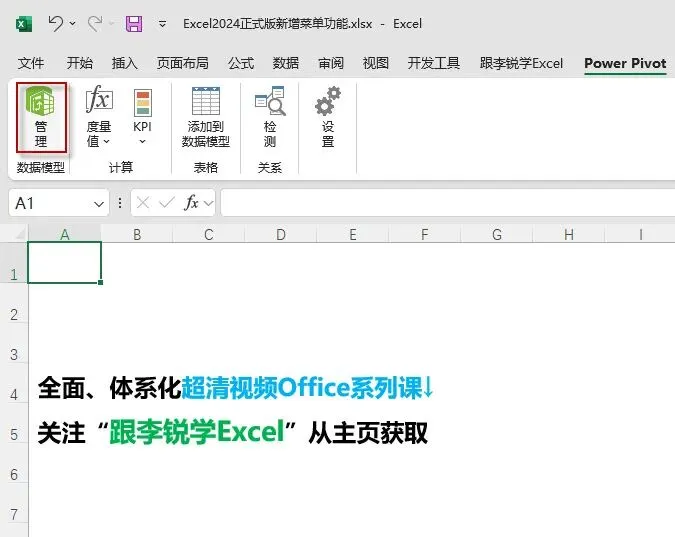The width and height of the screenshot is (675, 537).
Task: Open the Measures (度量值) menu
Action: point(99,117)
